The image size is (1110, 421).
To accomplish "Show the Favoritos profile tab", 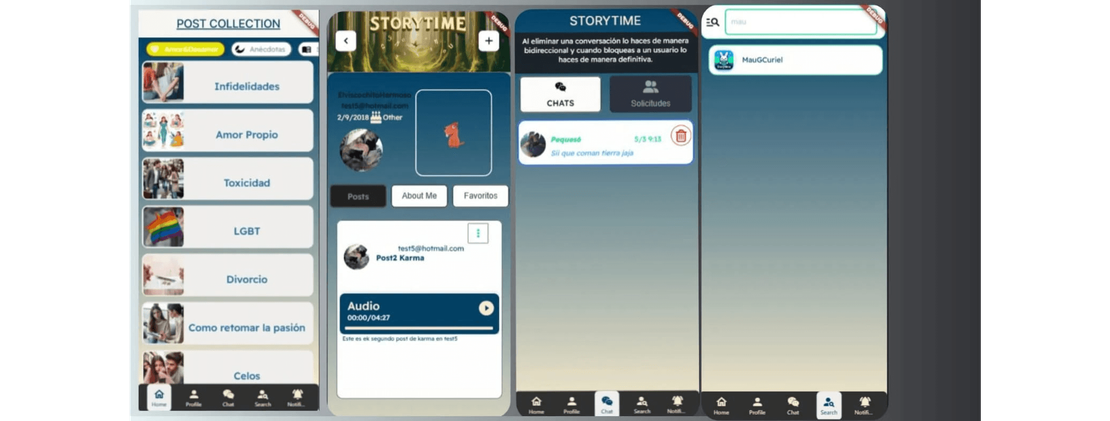I will pyautogui.click(x=480, y=196).
